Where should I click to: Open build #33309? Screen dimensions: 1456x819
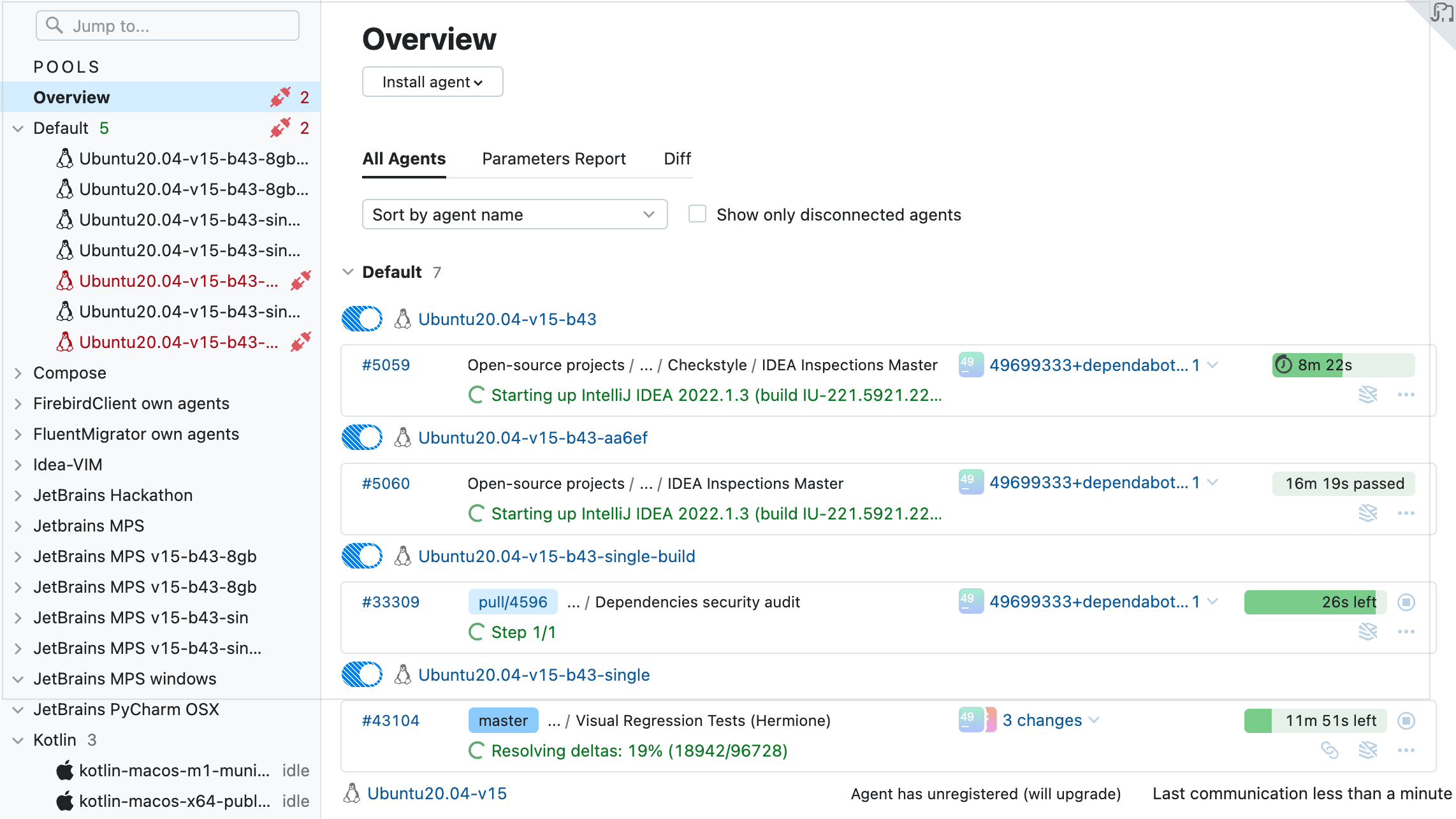tap(390, 602)
